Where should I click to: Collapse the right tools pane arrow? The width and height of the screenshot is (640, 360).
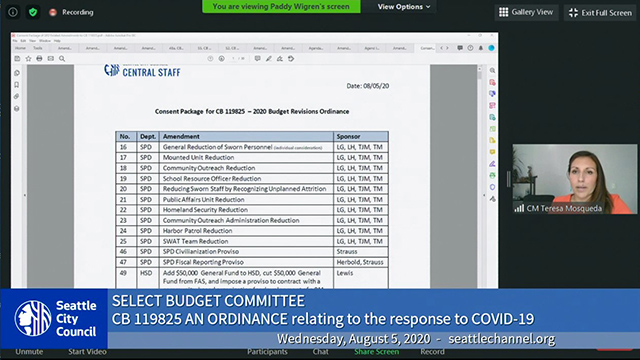coord(484,196)
